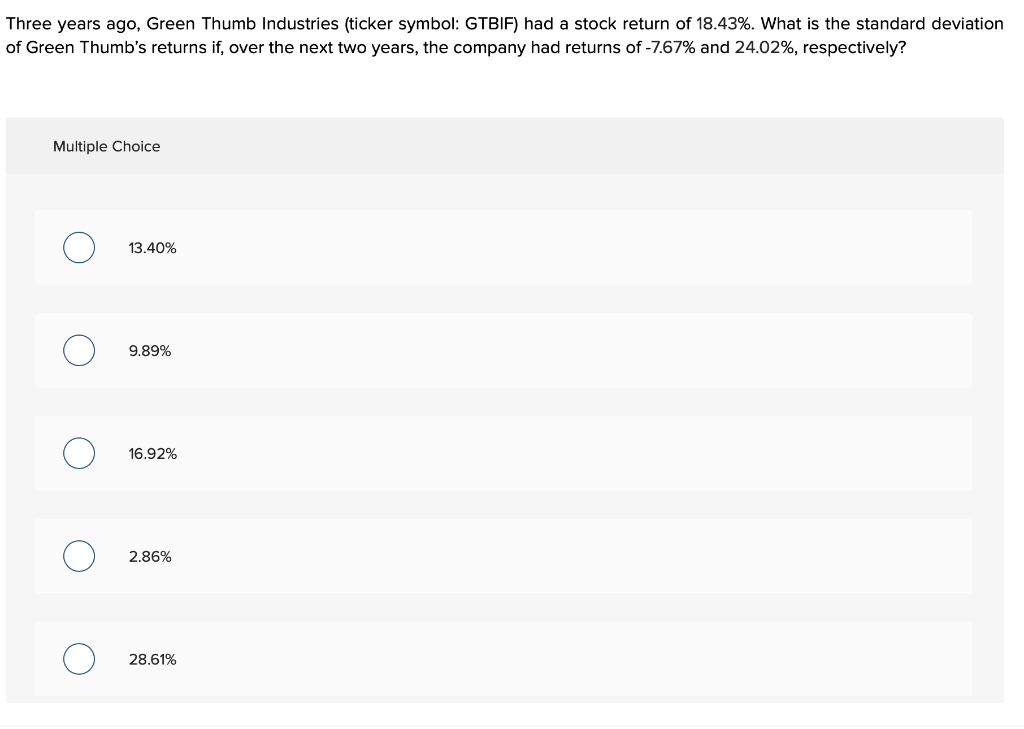Mark the 2.86% option circle

pos(79,556)
